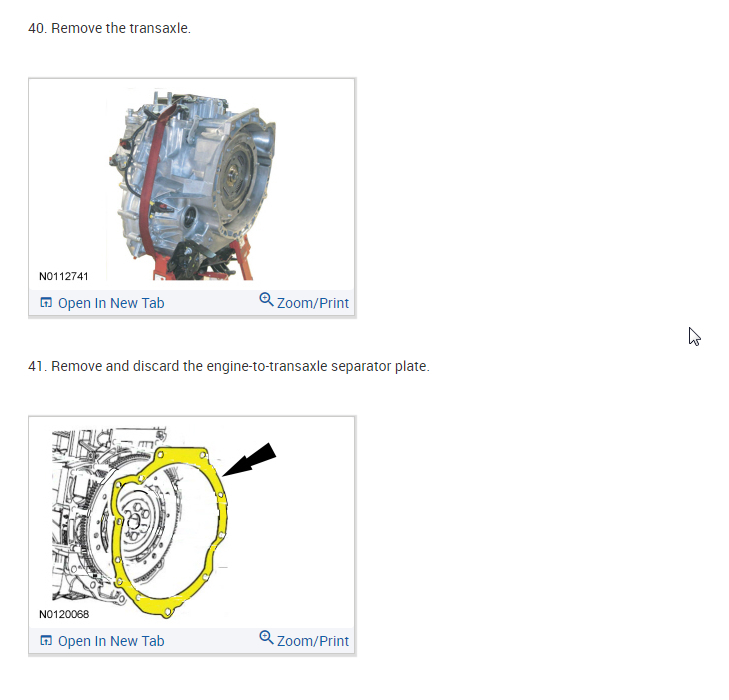Click the flywheel center in the diagram
This screenshot has height=700, width=729.
[134, 521]
